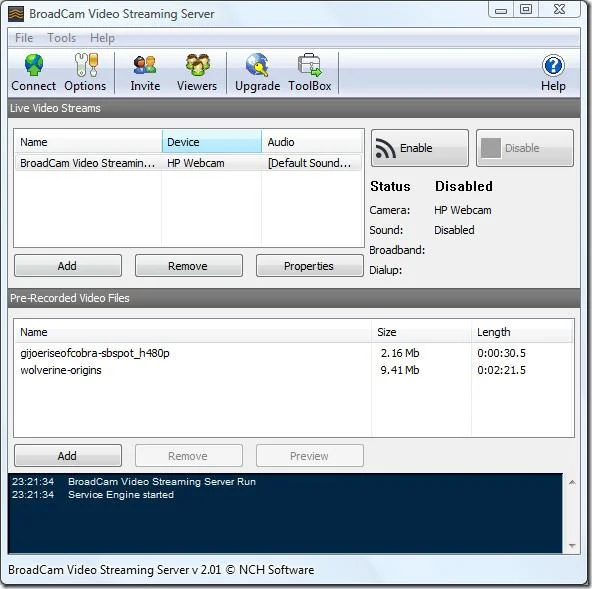
Task: Enable the live stream broadcast
Action: point(419,148)
